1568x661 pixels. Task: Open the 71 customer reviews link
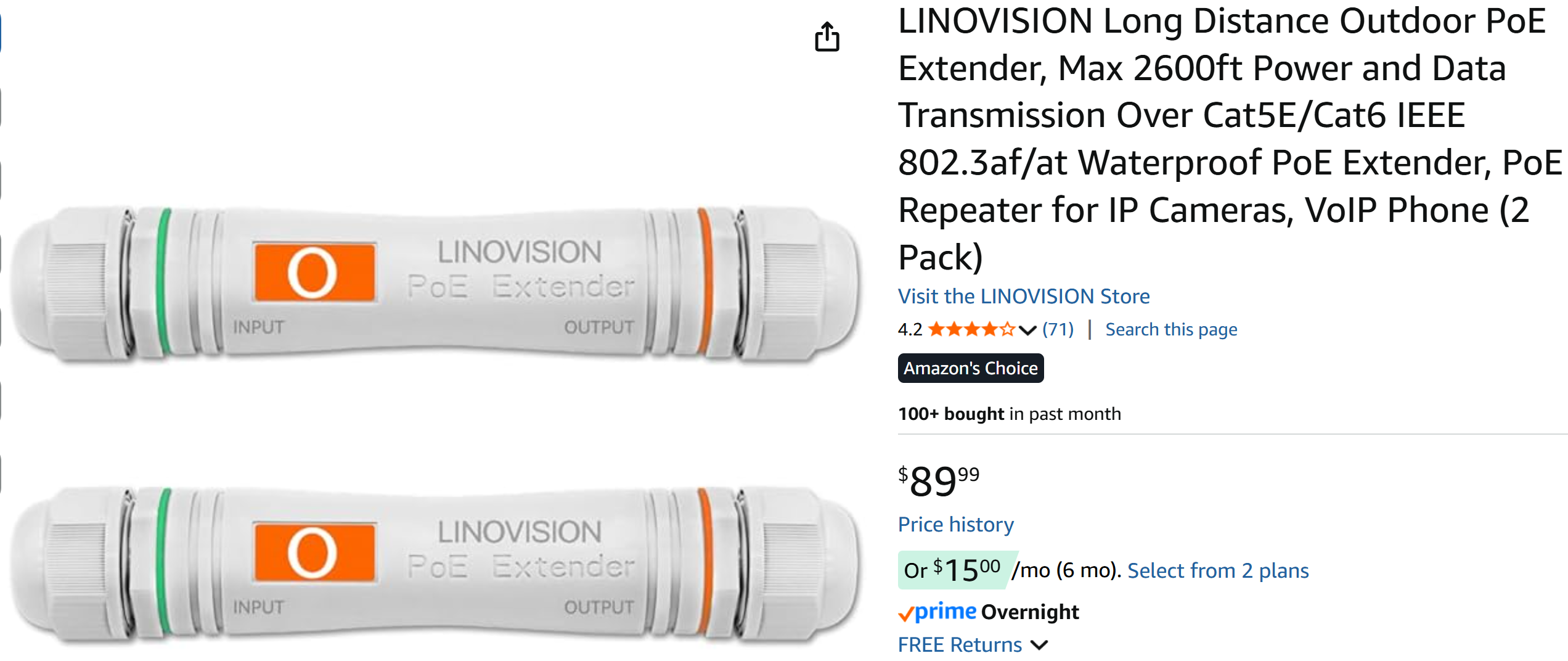[x=1058, y=329]
